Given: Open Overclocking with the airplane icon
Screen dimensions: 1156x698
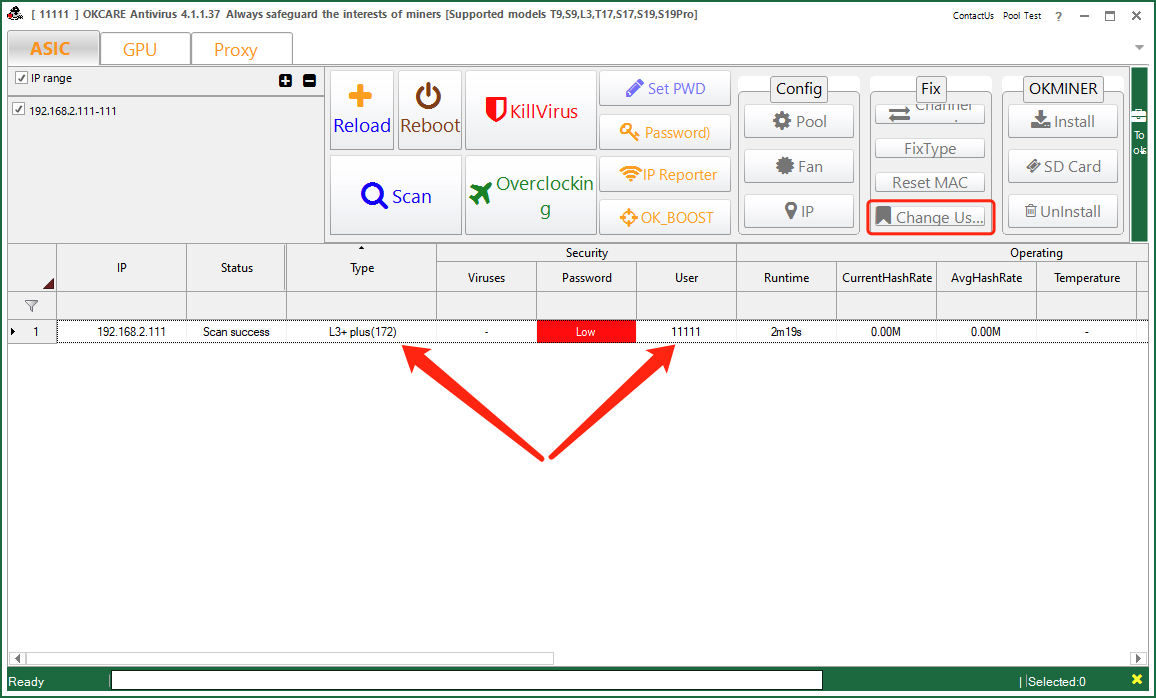Looking at the screenshot, I should coord(531,196).
